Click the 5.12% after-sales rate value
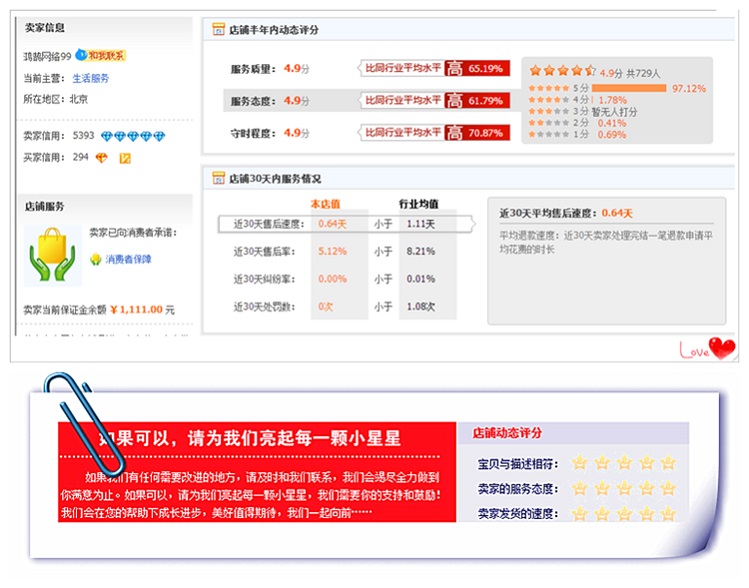 point(332,251)
